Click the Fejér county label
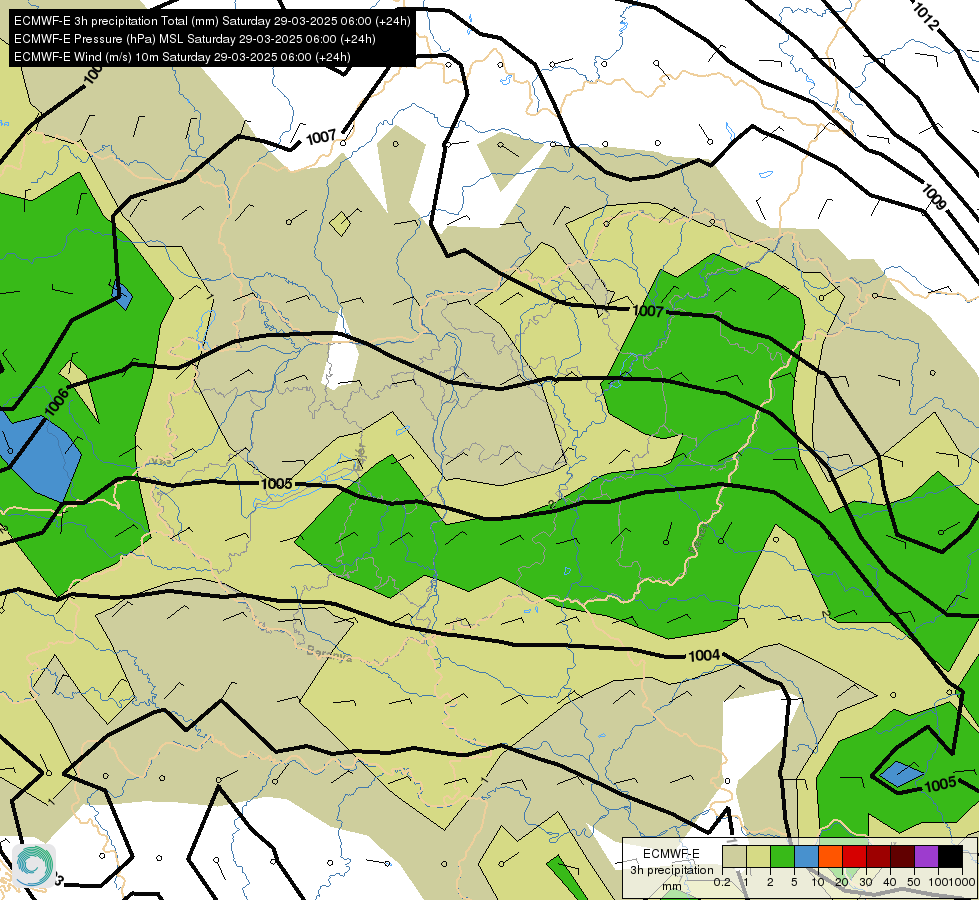This screenshot has width=979, height=900. point(358,458)
